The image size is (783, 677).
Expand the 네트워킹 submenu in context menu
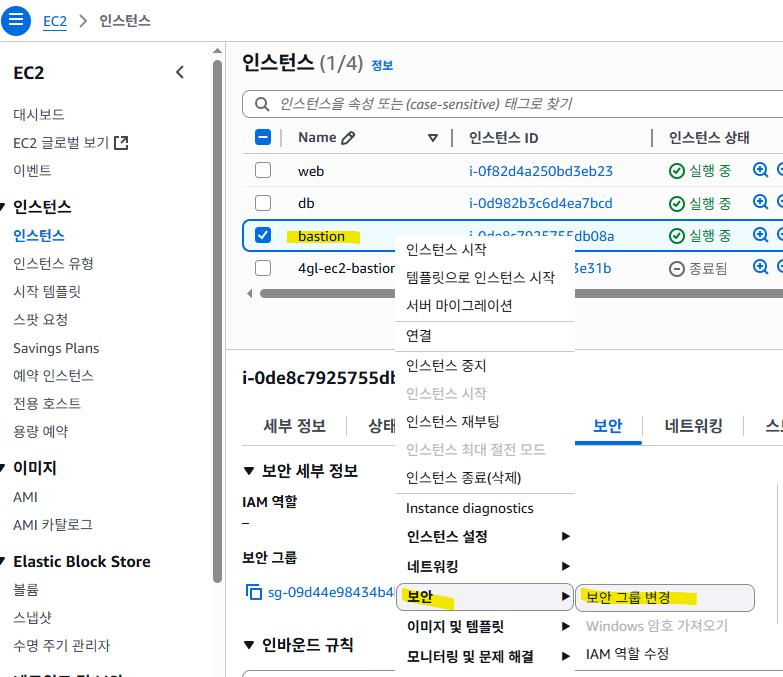point(485,566)
